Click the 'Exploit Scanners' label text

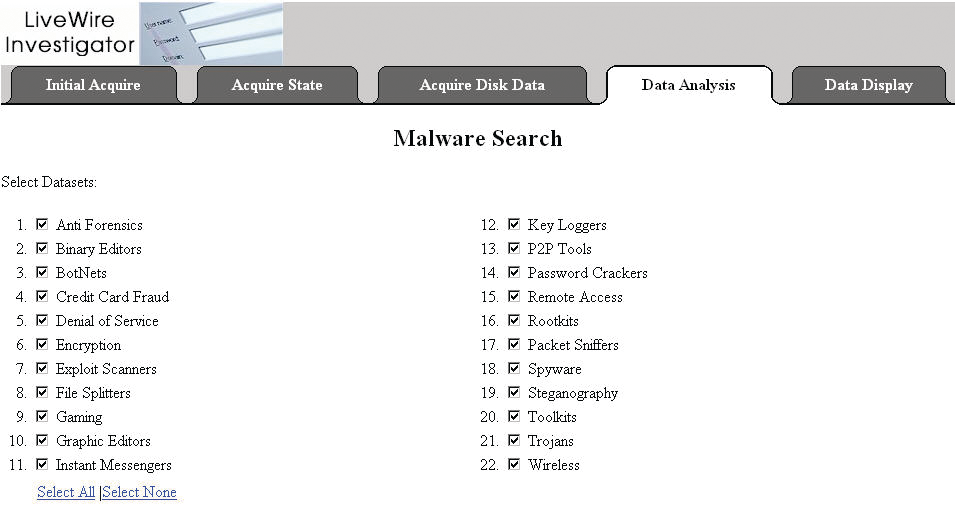pos(107,369)
